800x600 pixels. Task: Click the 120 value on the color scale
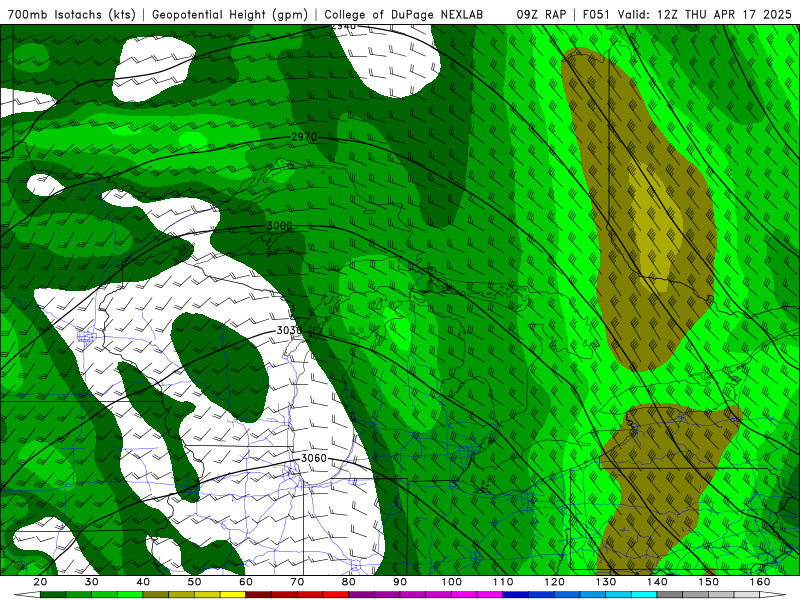click(554, 582)
